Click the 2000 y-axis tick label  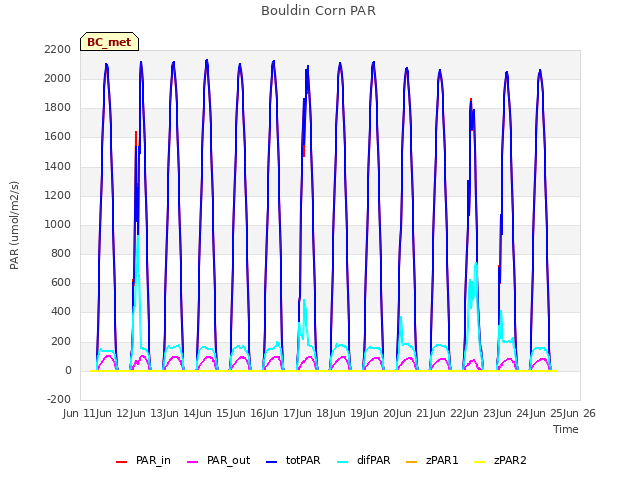point(58,78)
